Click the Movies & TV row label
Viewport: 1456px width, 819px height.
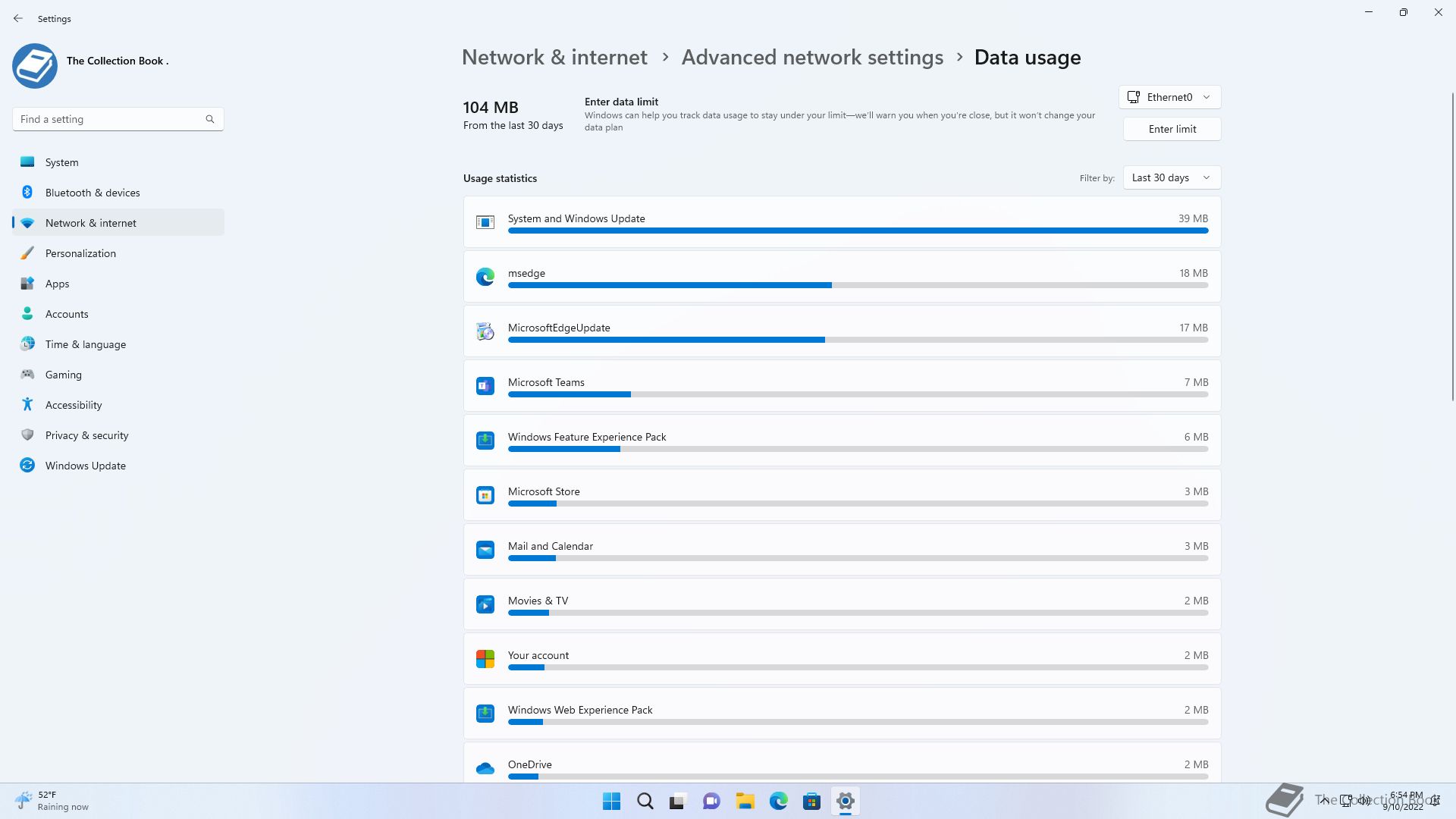[x=538, y=601]
